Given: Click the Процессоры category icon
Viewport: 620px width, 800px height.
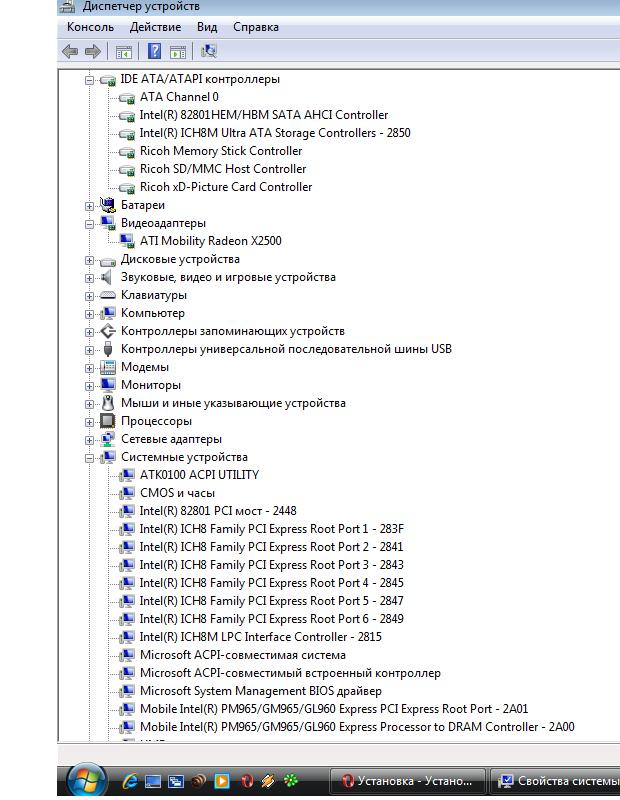Looking at the screenshot, I should 108,421.
